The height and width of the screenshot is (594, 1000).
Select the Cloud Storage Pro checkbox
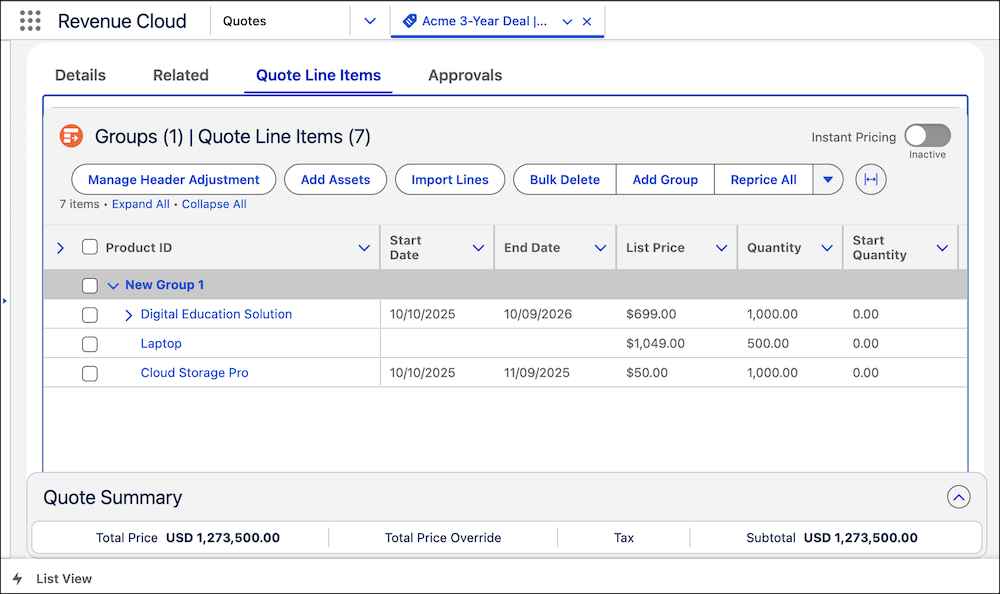[90, 373]
